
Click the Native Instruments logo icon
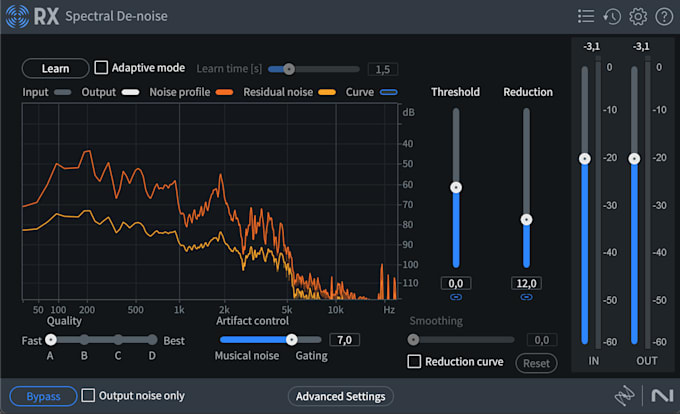coord(662,396)
